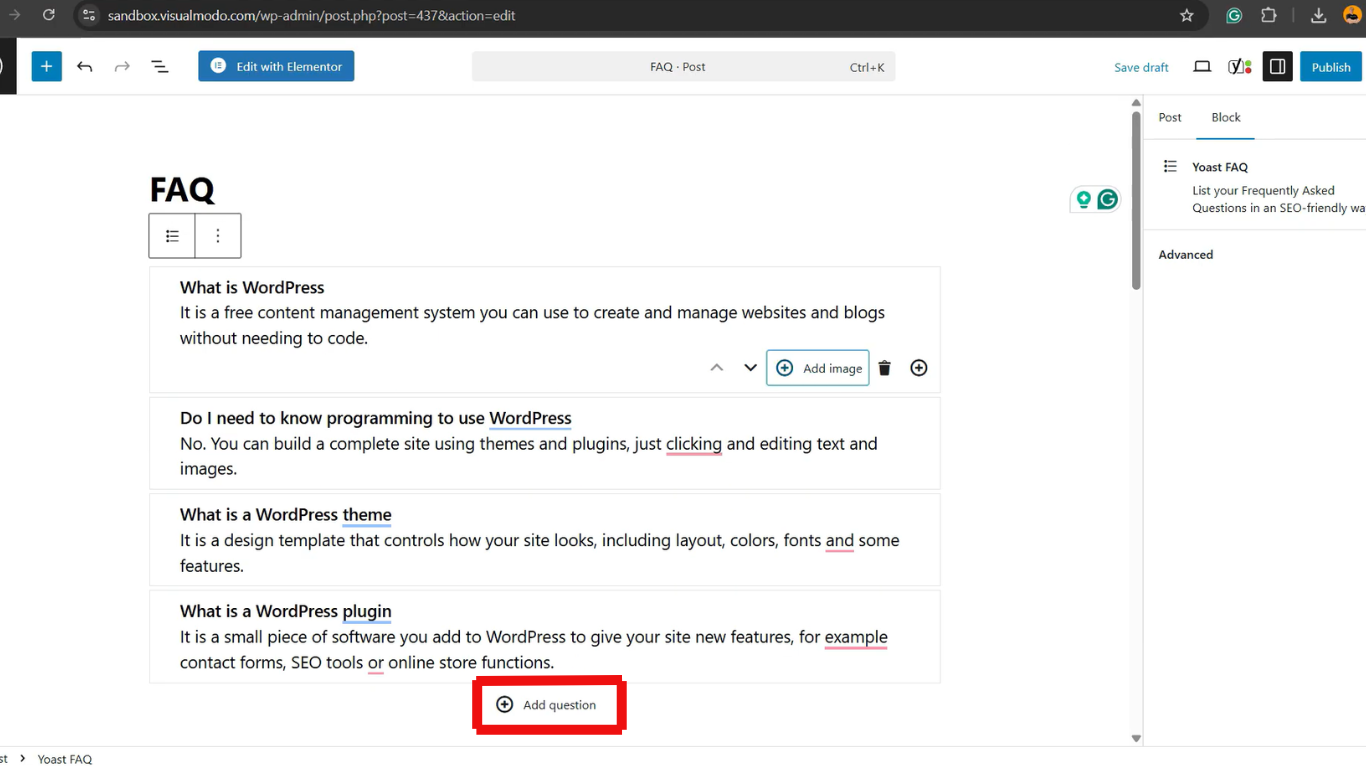Open the Grammarly browser extension
This screenshot has width=1366, height=768.
click(x=1234, y=15)
